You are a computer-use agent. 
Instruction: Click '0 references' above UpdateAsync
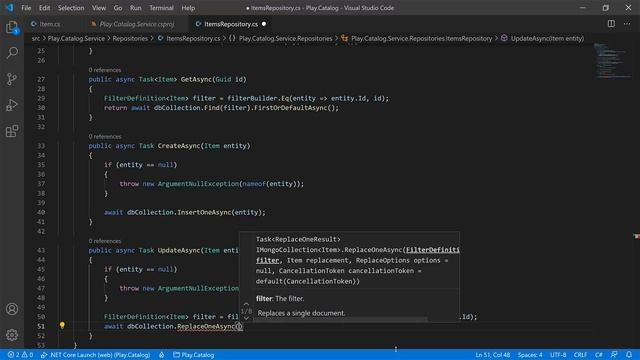pyautogui.click(x=104, y=241)
